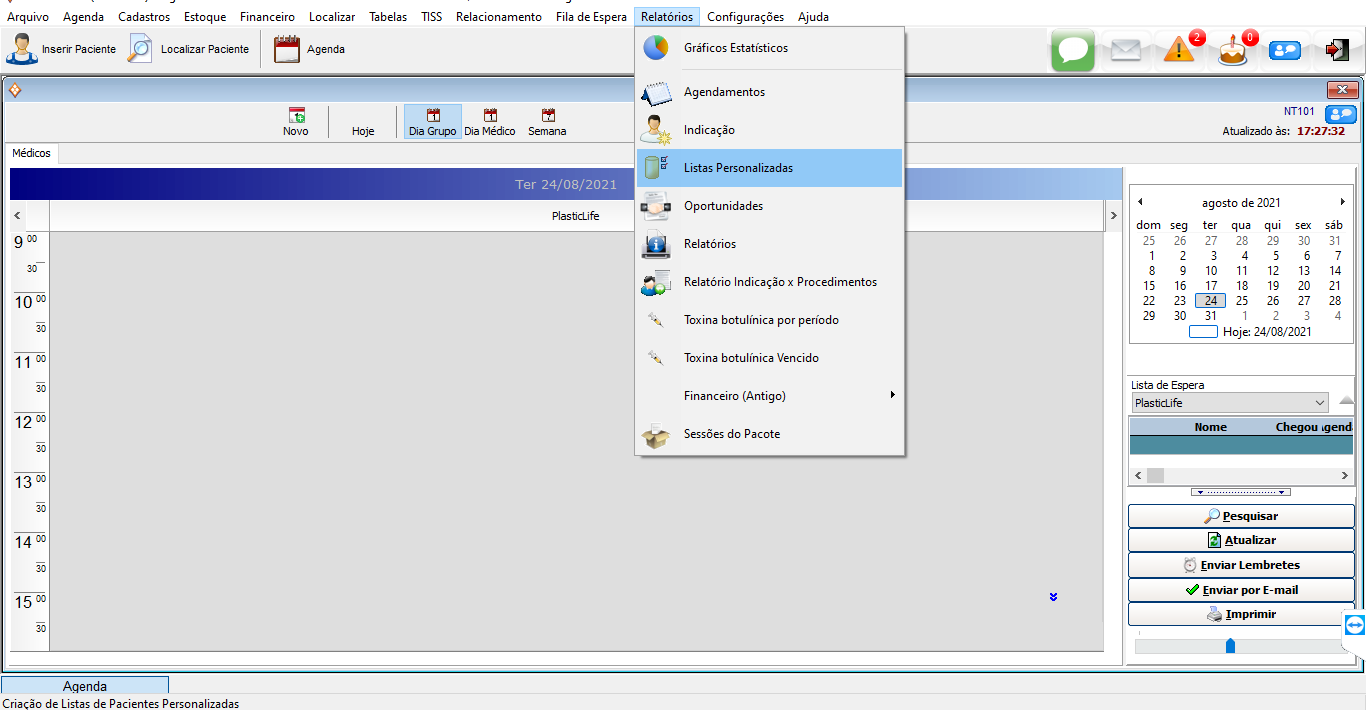Screen dimensions: 1366x710
Task: Go to next month in calendar
Action: coord(1343,202)
